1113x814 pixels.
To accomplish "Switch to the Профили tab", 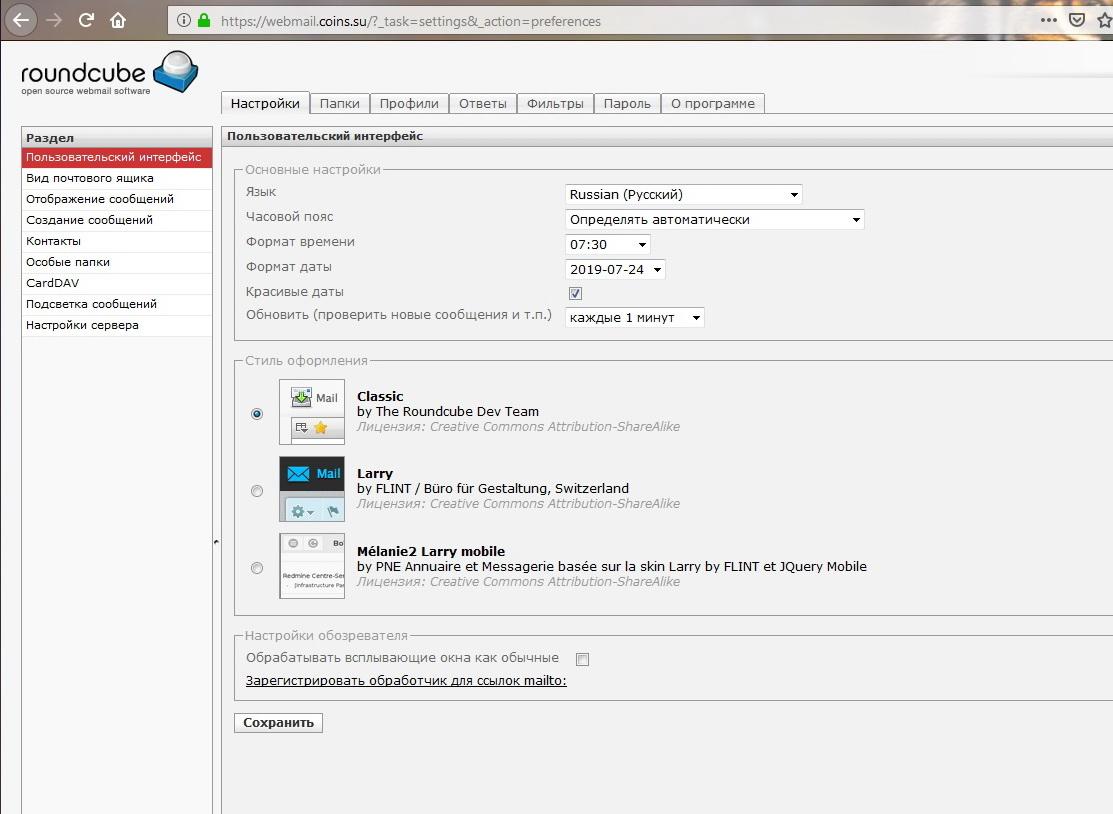I will [x=409, y=104].
